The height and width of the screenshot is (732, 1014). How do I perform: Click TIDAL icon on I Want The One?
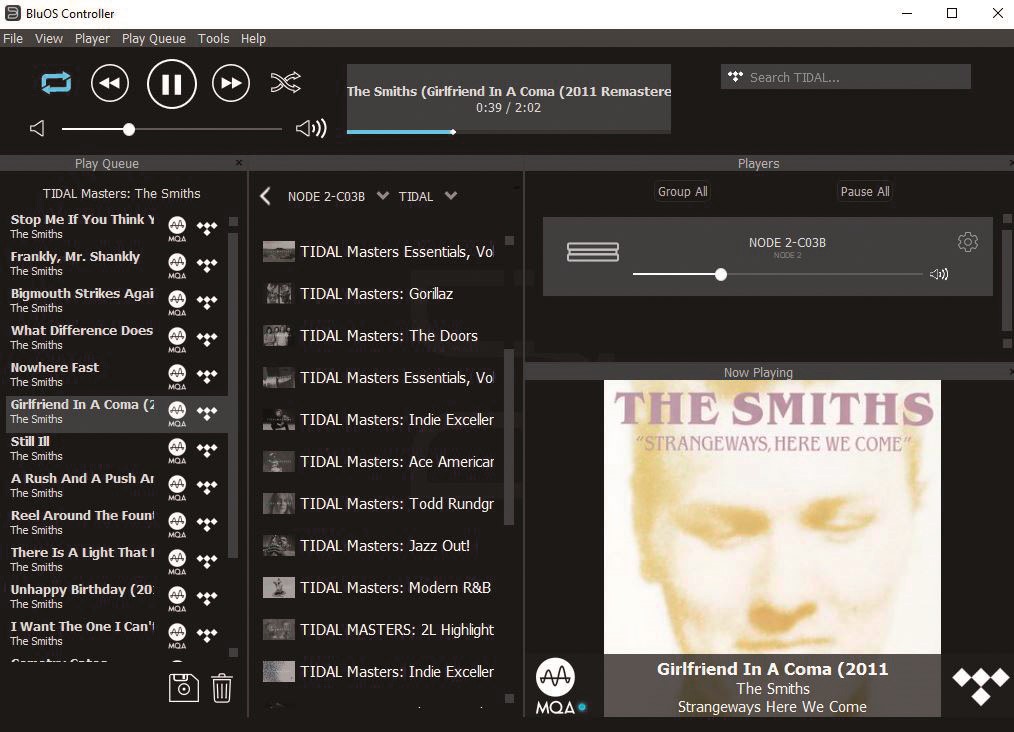point(207,634)
